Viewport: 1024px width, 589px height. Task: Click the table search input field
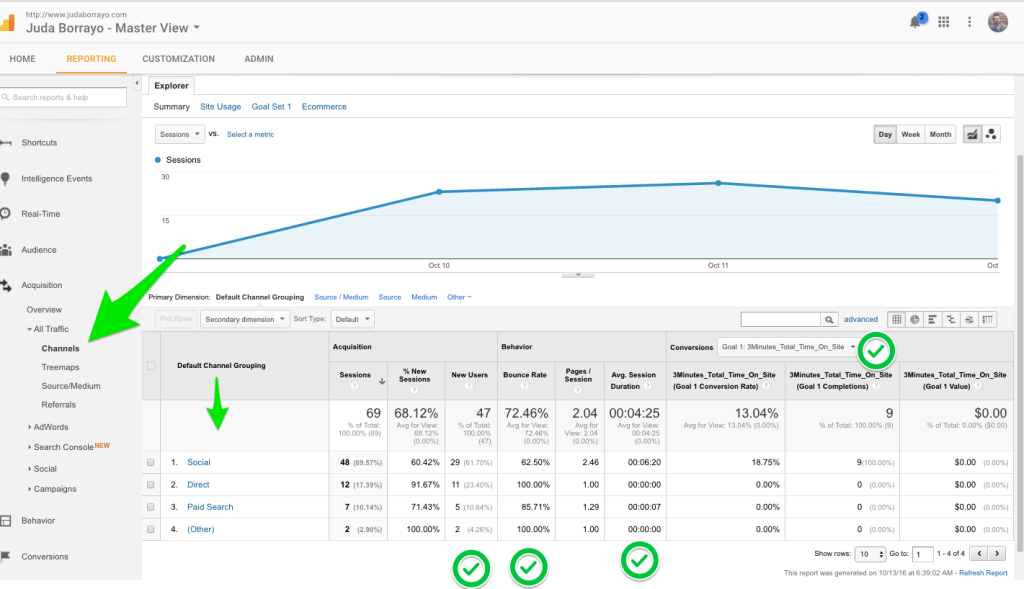tap(780, 319)
